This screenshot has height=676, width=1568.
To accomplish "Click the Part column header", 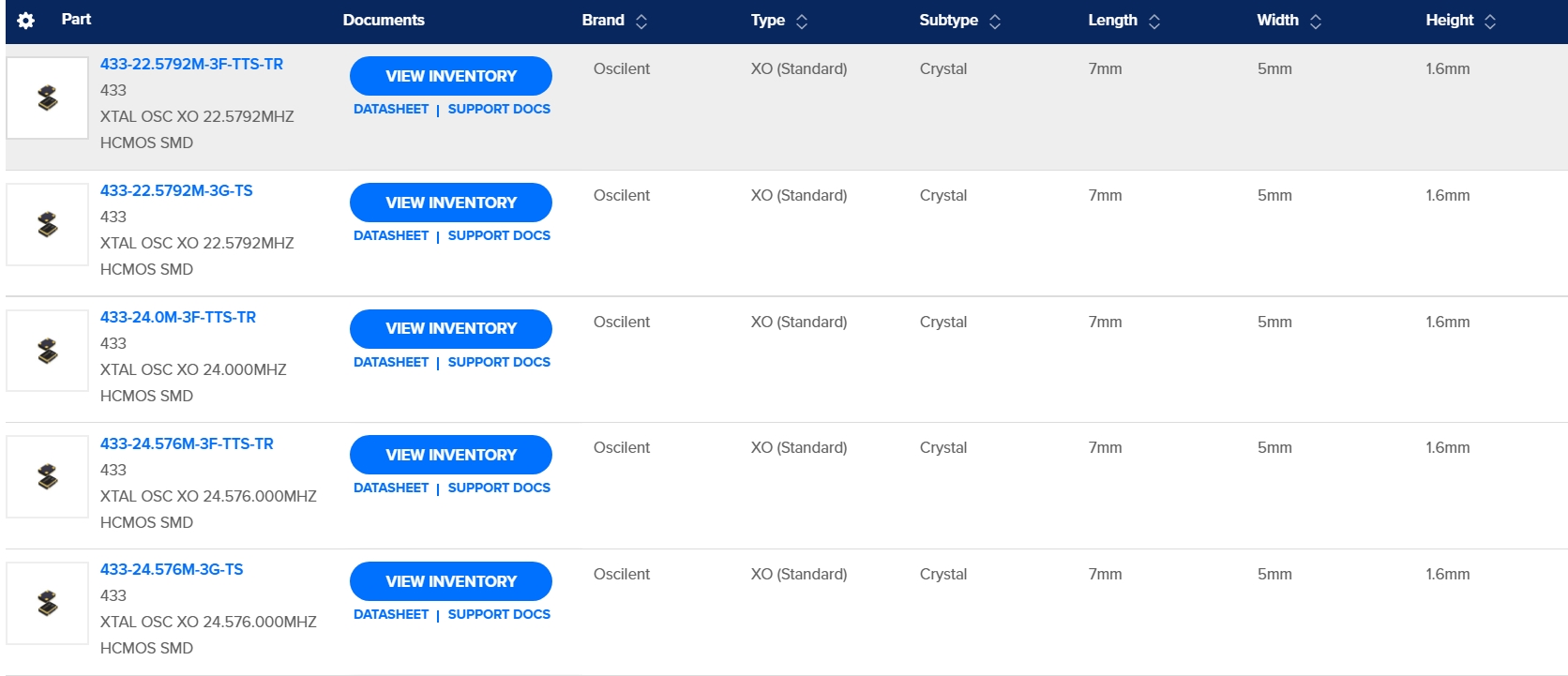I will [76, 20].
